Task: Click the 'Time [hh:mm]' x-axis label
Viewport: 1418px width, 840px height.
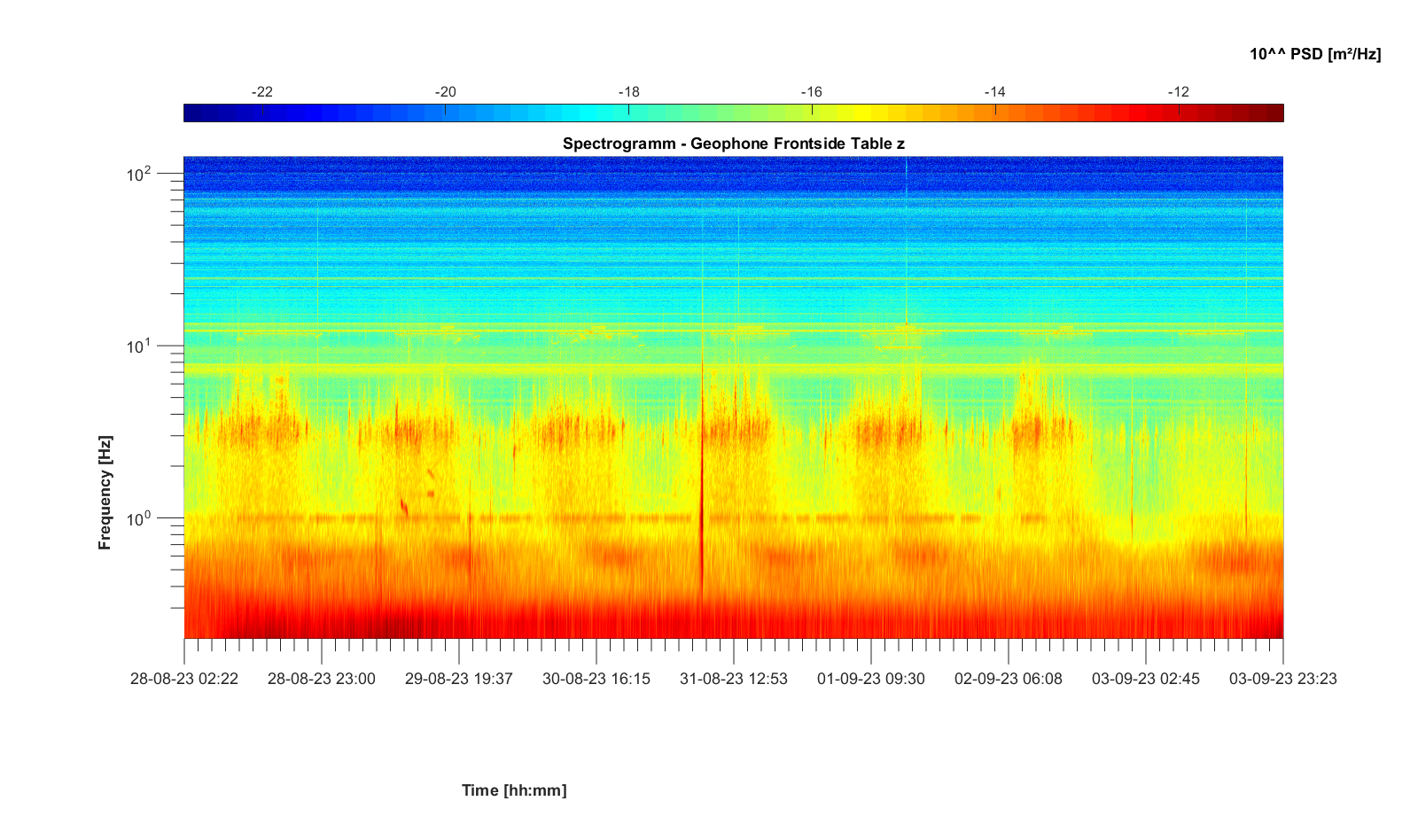Action: 514,789
